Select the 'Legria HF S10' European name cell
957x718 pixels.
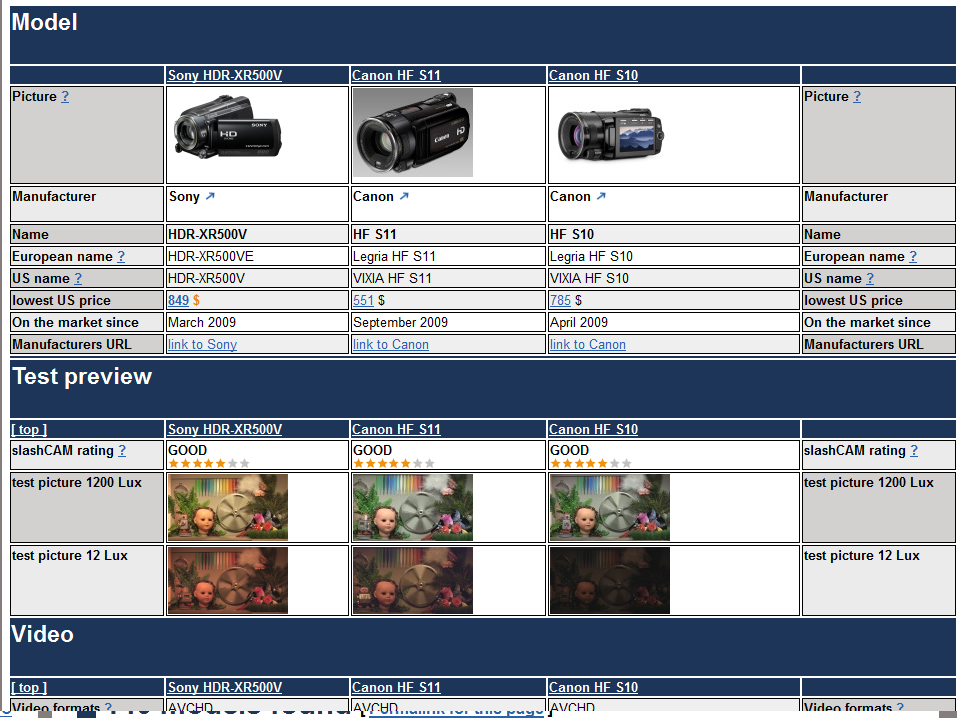tap(674, 256)
